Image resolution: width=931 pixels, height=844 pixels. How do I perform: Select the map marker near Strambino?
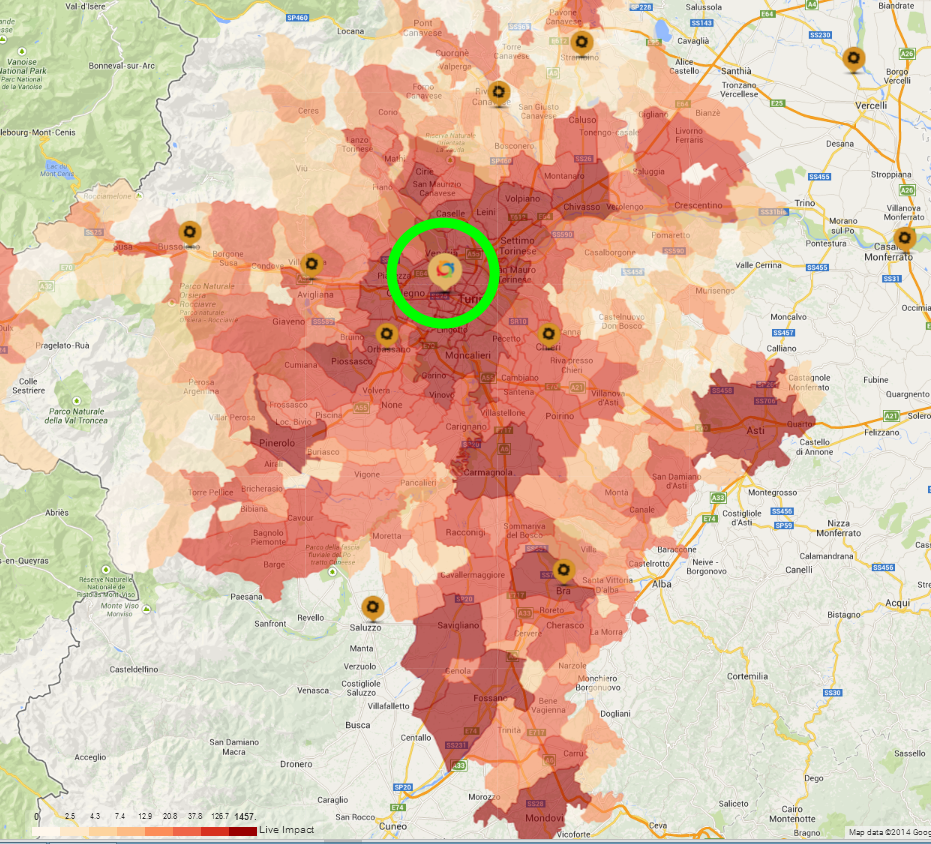pyautogui.click(x=581, y=43)
